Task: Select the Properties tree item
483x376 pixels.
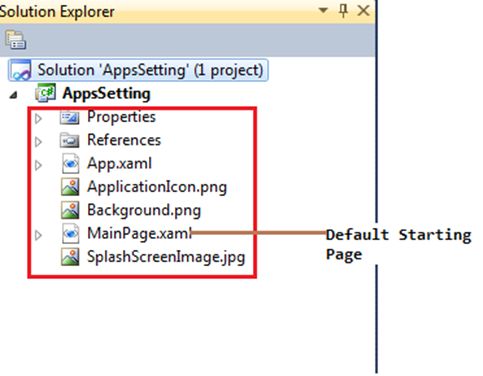Action: pos(121,117)
